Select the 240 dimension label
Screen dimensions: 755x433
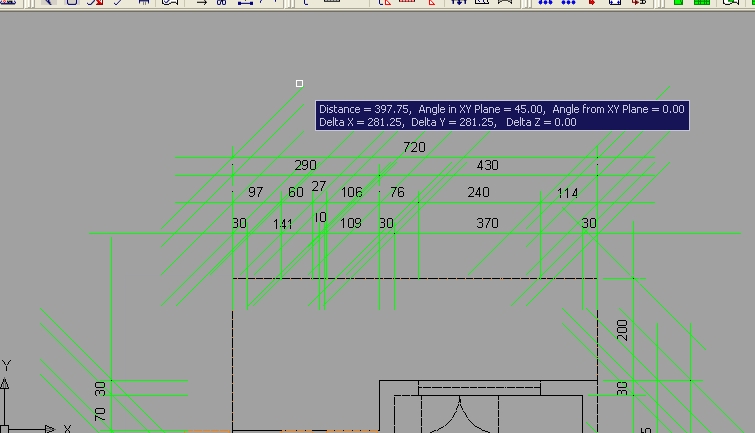(x=479, y=192)
